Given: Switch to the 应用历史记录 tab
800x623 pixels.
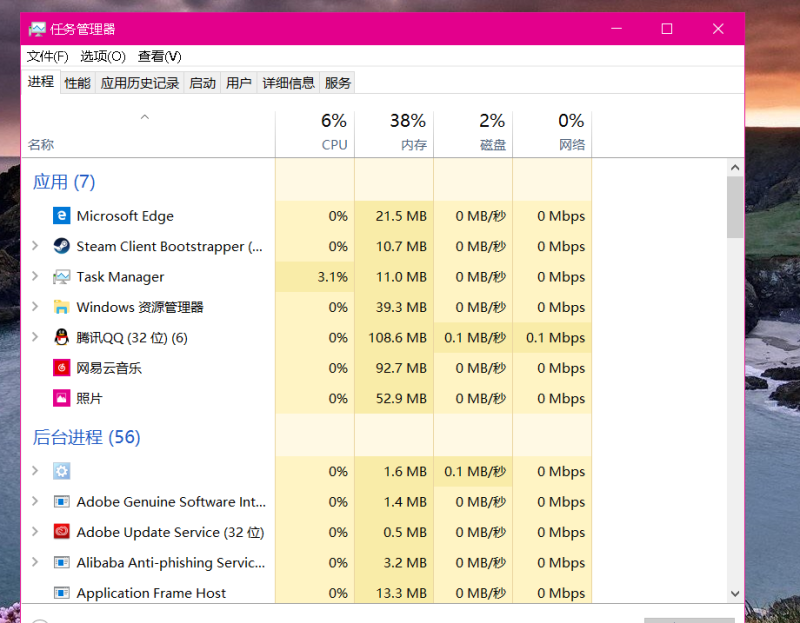Looking at the screenshot, I should (x=140, y=83).
